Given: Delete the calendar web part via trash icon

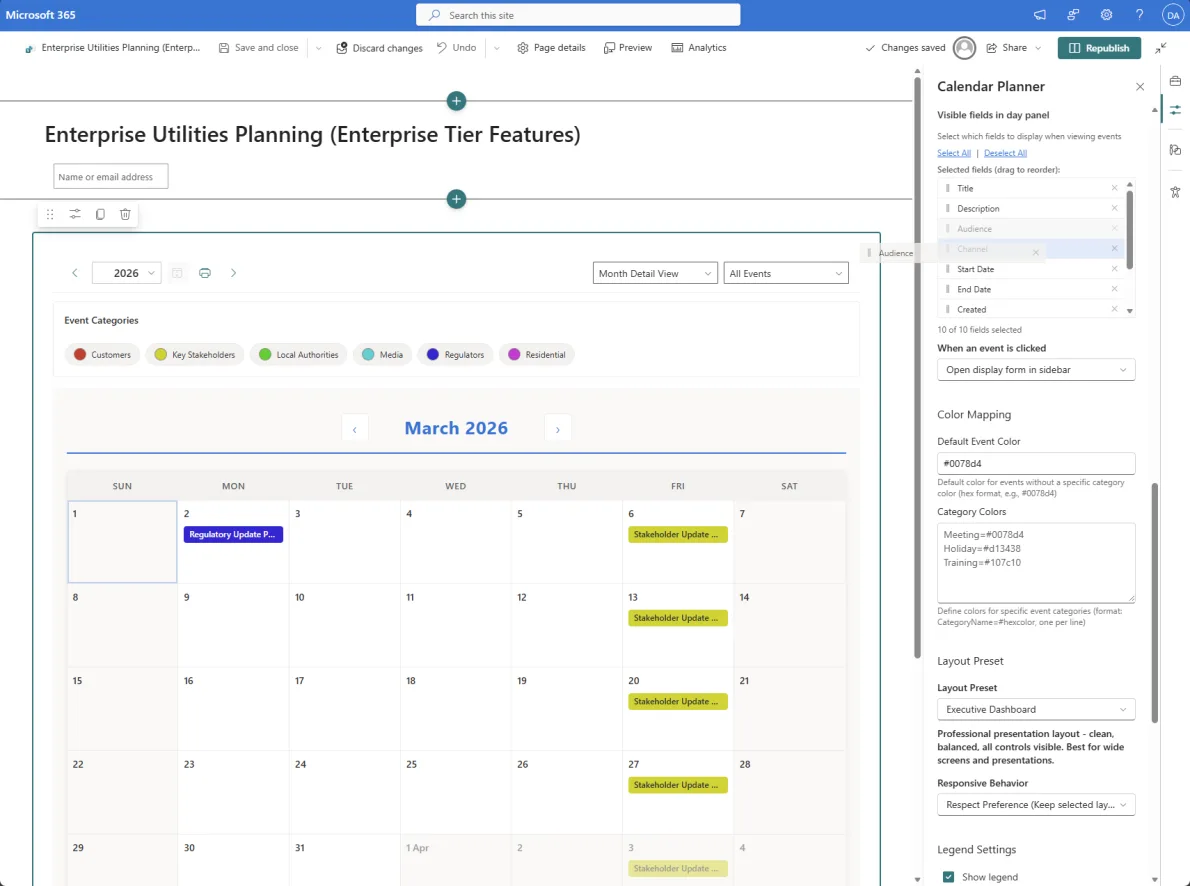Looking at the screenshot, I should tap(124, 214).
